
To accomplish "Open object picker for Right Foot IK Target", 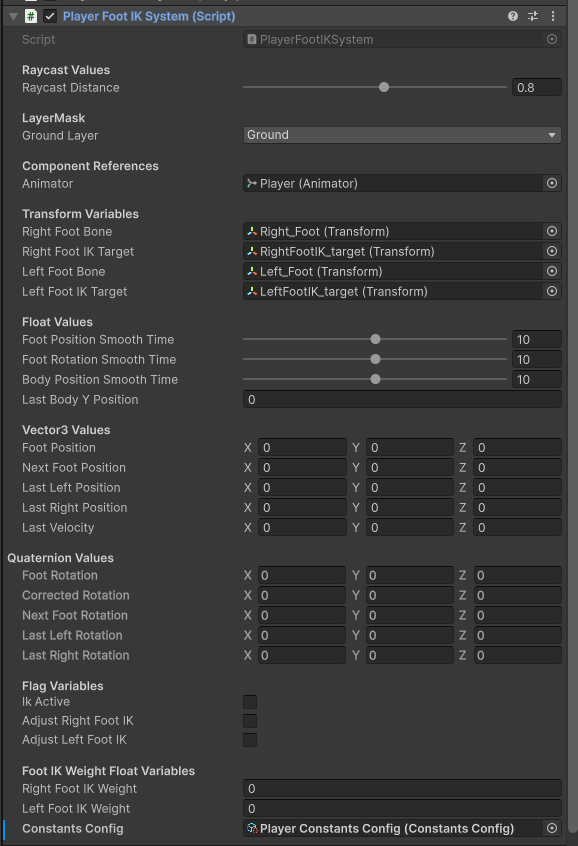I will click(552, 251).
